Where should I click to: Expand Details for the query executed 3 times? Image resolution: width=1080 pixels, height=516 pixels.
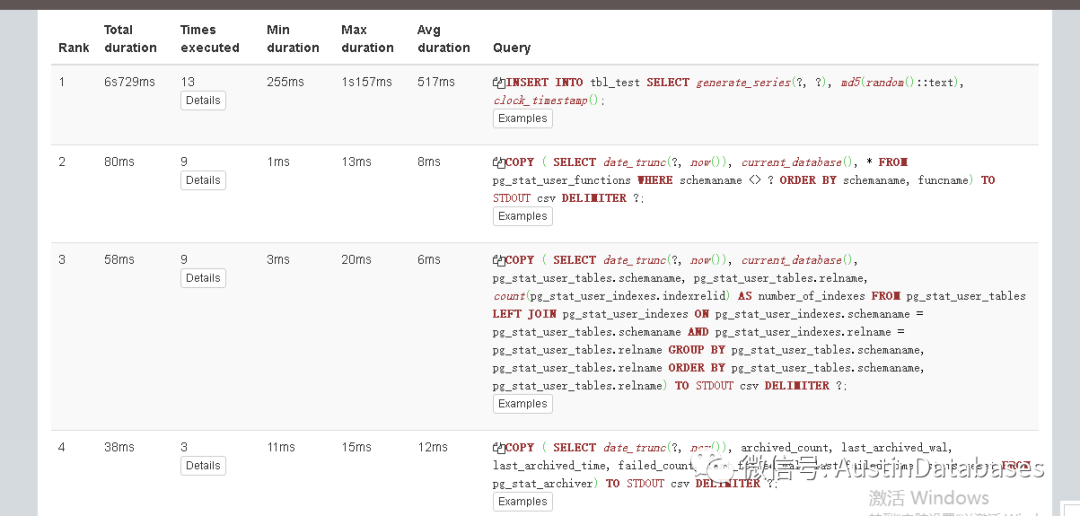pos(203,466)
